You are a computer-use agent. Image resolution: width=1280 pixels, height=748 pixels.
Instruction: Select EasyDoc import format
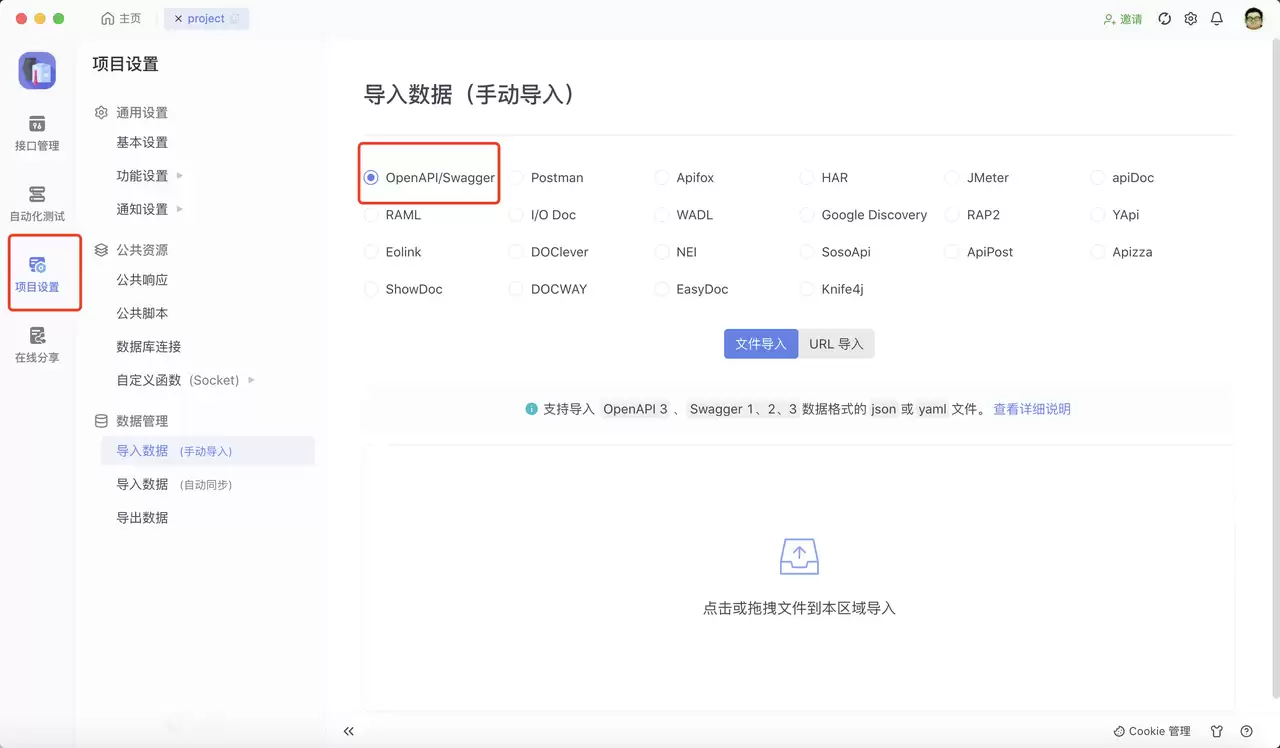(692, 289)
